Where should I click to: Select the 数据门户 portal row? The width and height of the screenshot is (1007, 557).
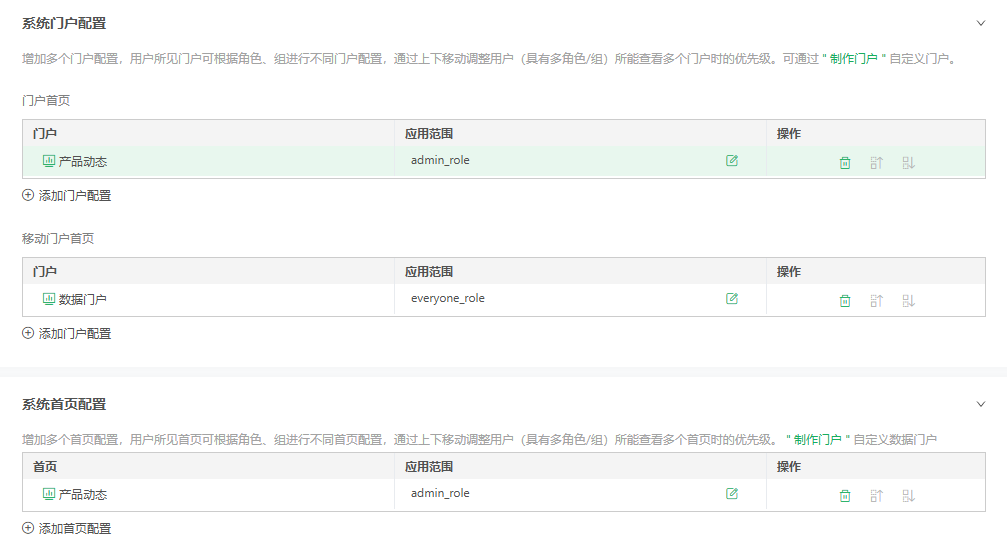tap(504, 299)
